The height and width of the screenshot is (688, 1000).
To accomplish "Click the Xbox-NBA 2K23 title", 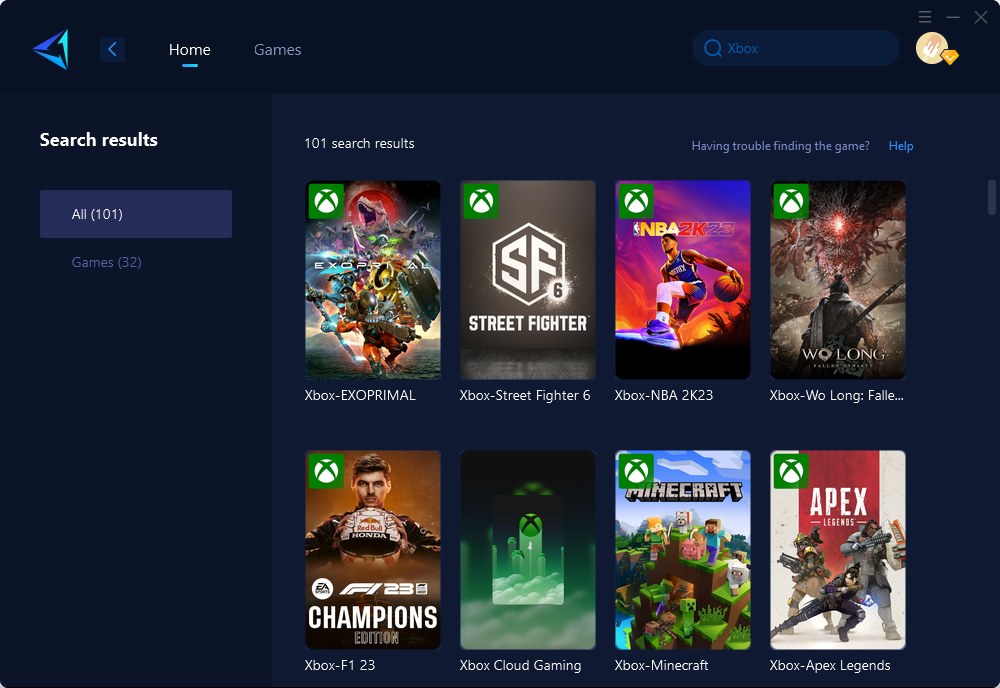I will coord(664,395).
